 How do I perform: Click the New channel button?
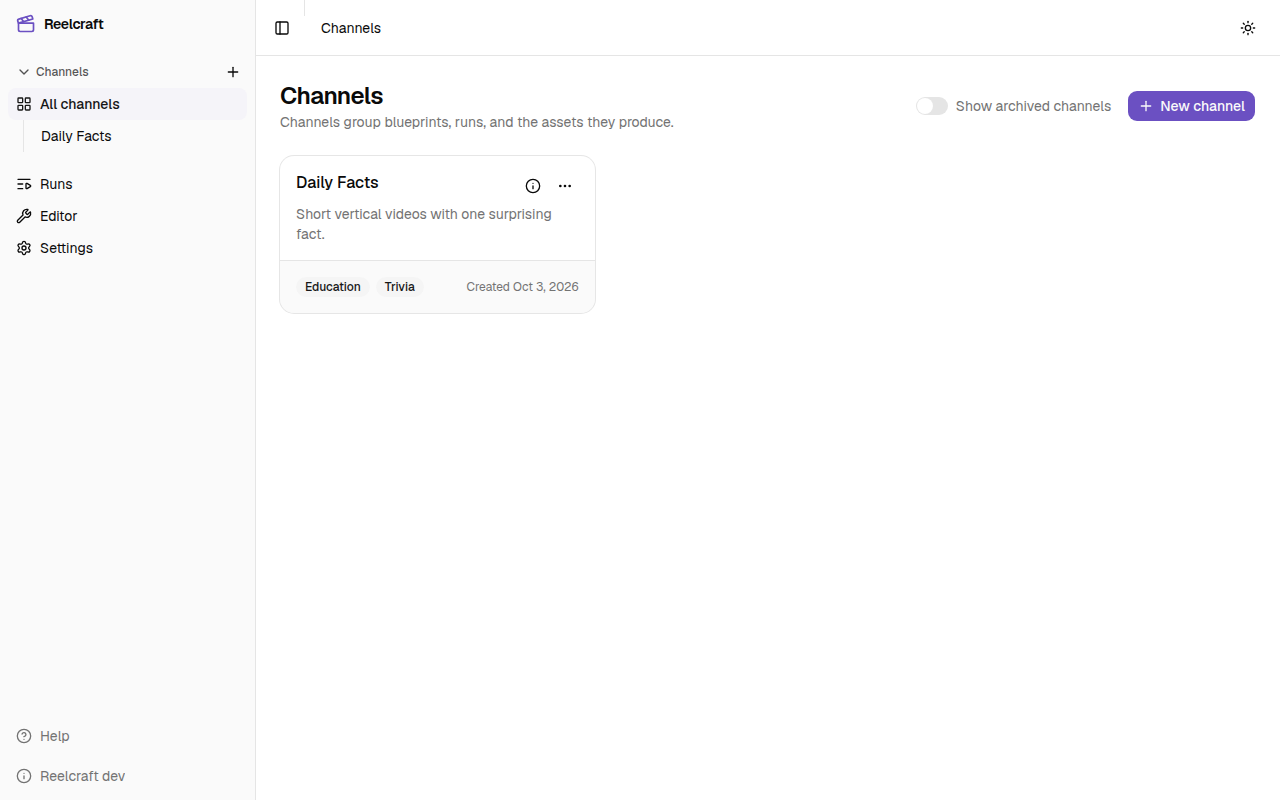pyautogui.click(x=1191, y=106)
